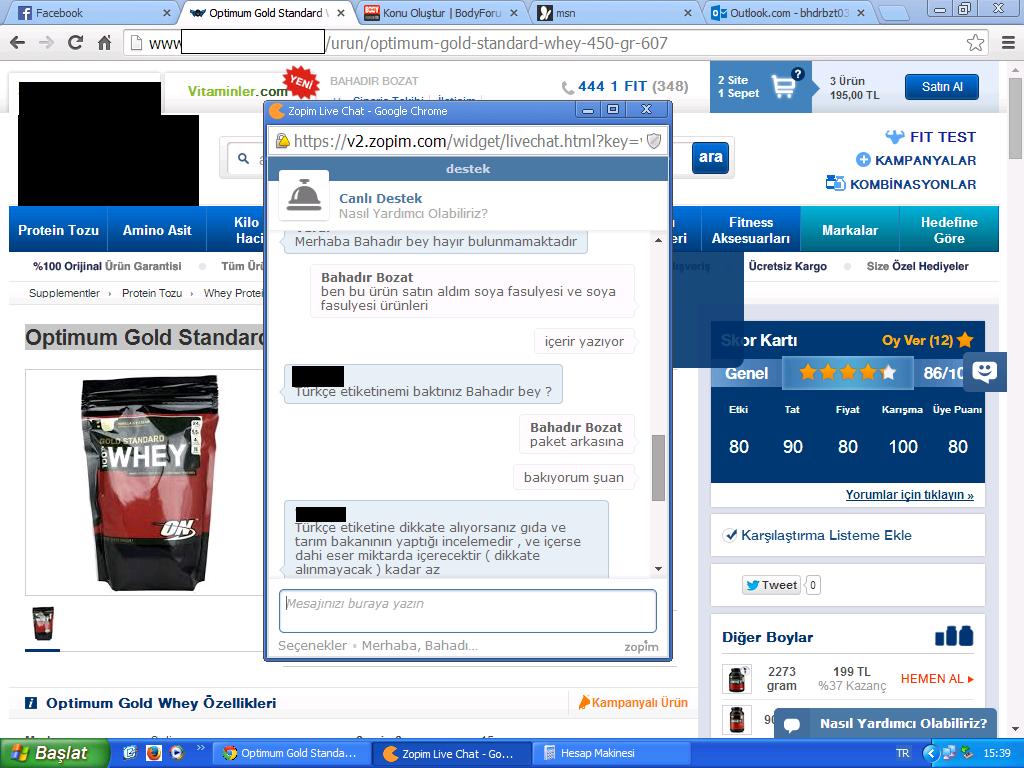
Task: Switch to Zopim Live Chat taskbar window
Action: pyautogui.click(x=450, y=753)
